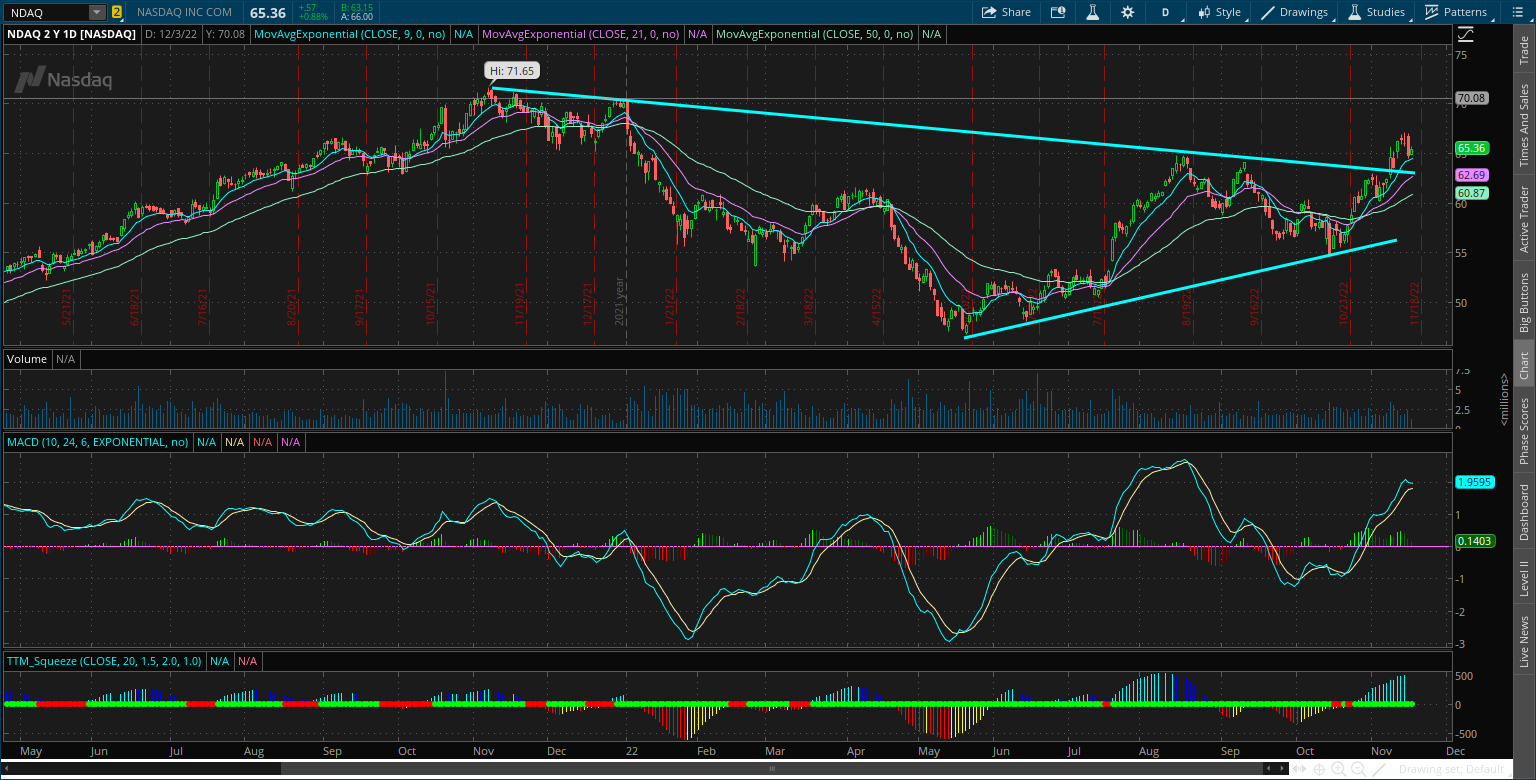The width and height of the screenshot is (1536, 780).
Task: Click the NDAQ 2 Y 1D chart title
Action: [71, 34]
